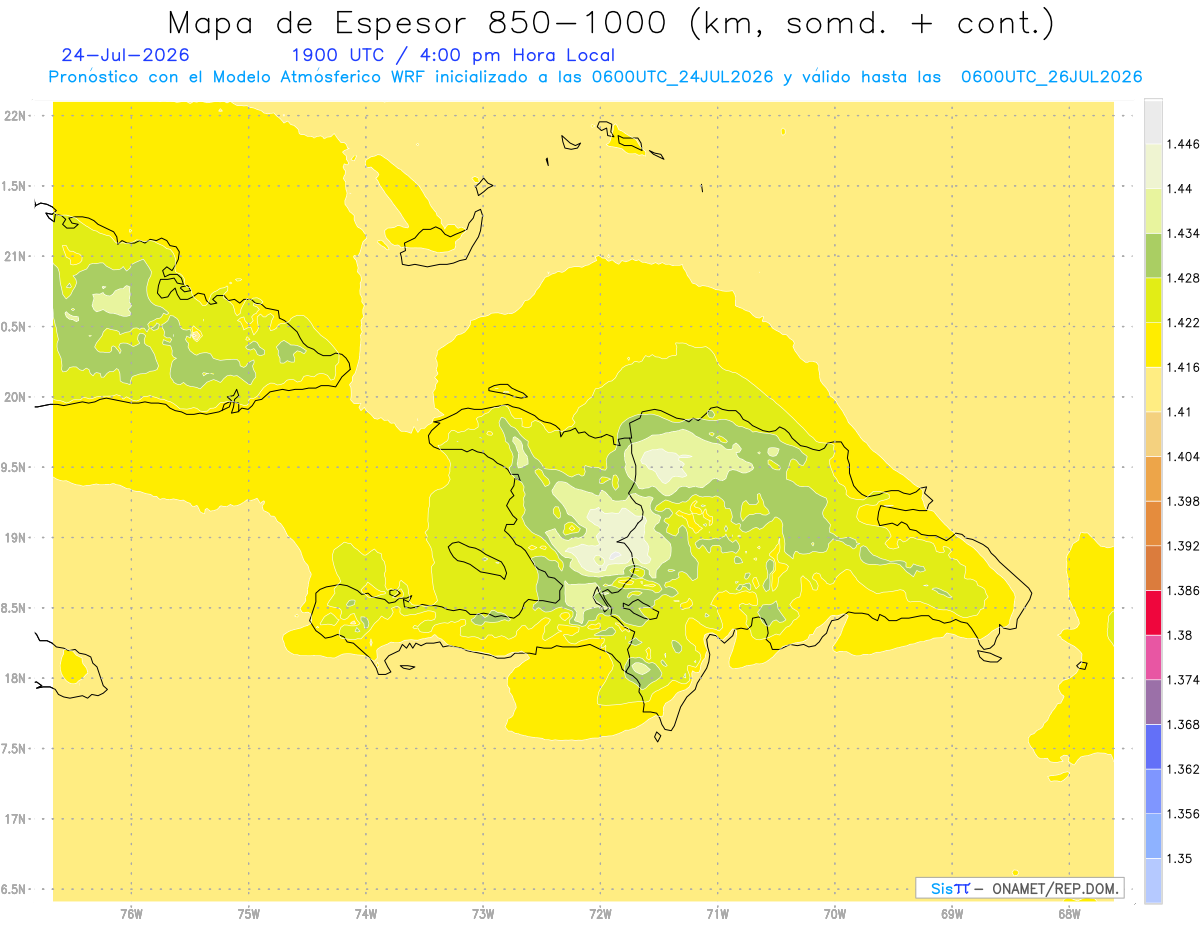Click the legend value '1.374'

coord(1184,680)
